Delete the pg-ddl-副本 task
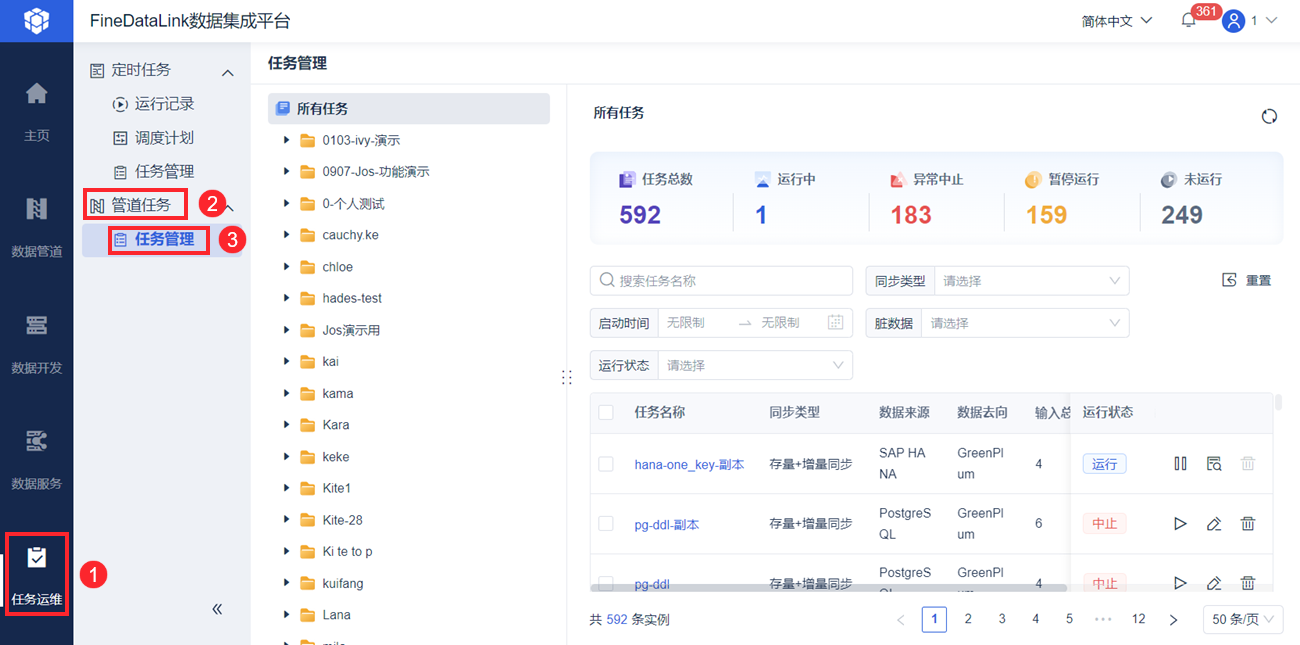The height and width of the screenshot is (645, 1300). [1248, 523]
